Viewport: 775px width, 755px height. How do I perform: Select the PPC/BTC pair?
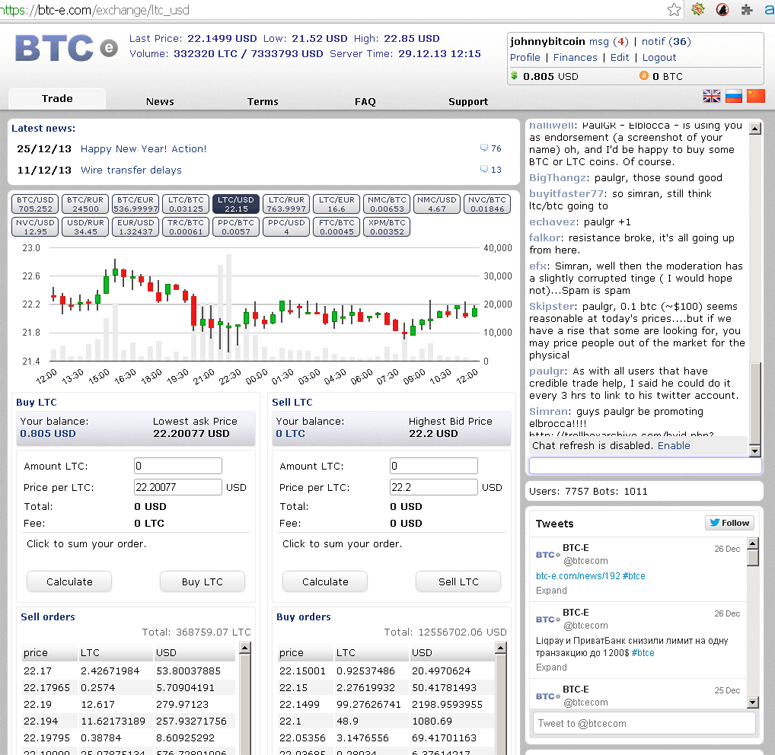pos(236,227)
